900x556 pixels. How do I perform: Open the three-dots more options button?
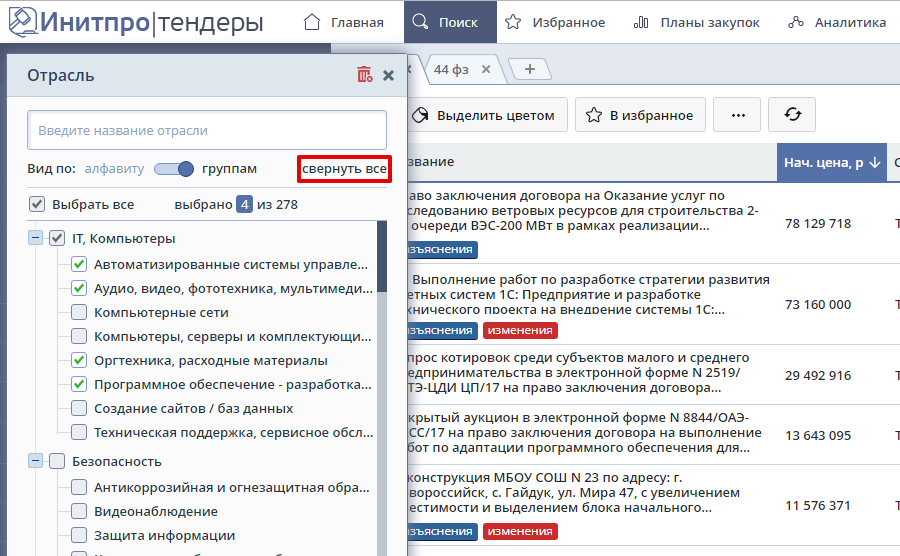[738, 115]
